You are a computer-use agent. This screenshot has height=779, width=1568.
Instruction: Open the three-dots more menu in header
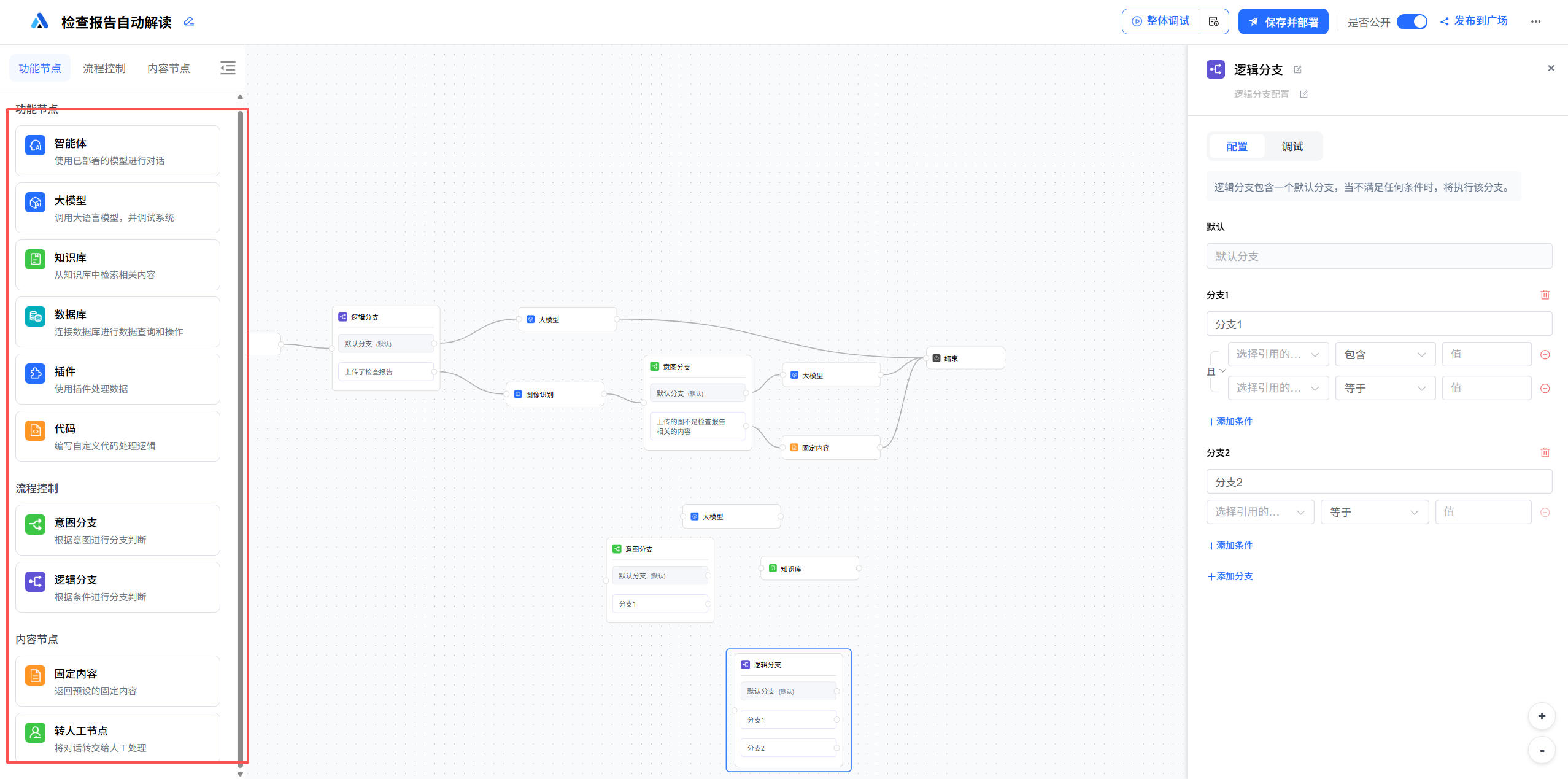coord(1535,21)
